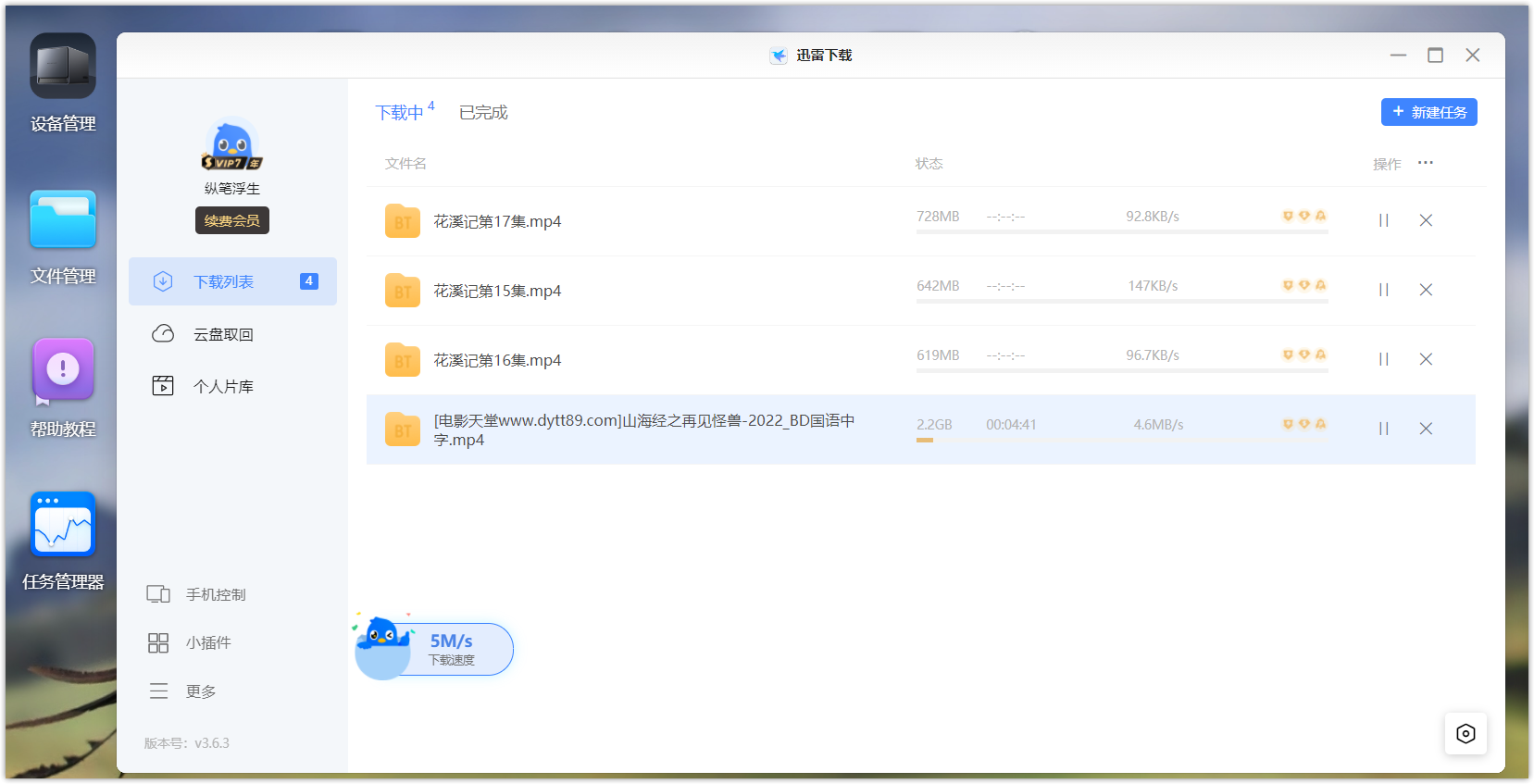Click the VIP acceleration icons on 花溪记第15集 row
The image size is (1534, 784).
click(1303, 285)
